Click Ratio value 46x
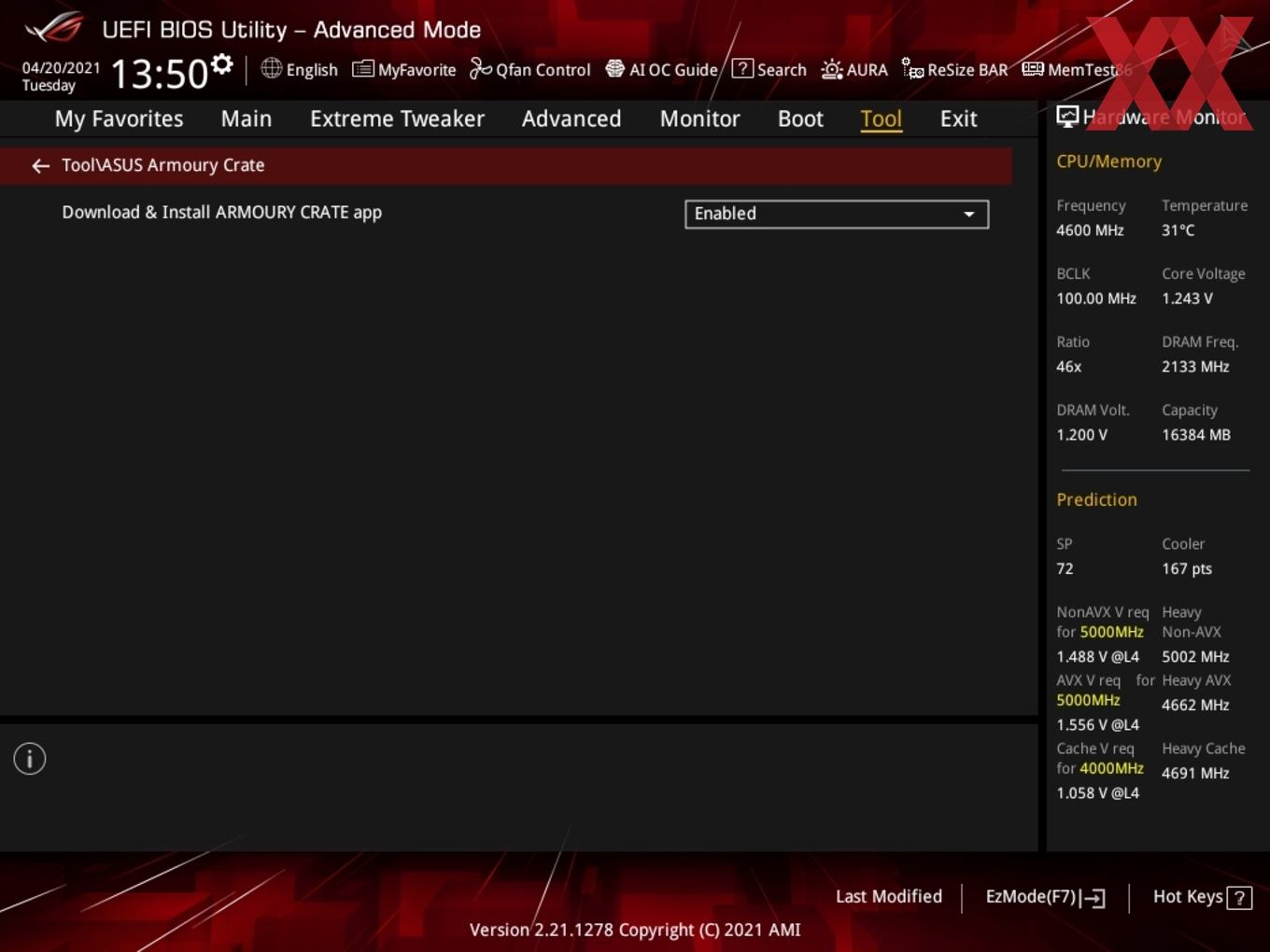 pyautogui.click(x=1068, y=367)
